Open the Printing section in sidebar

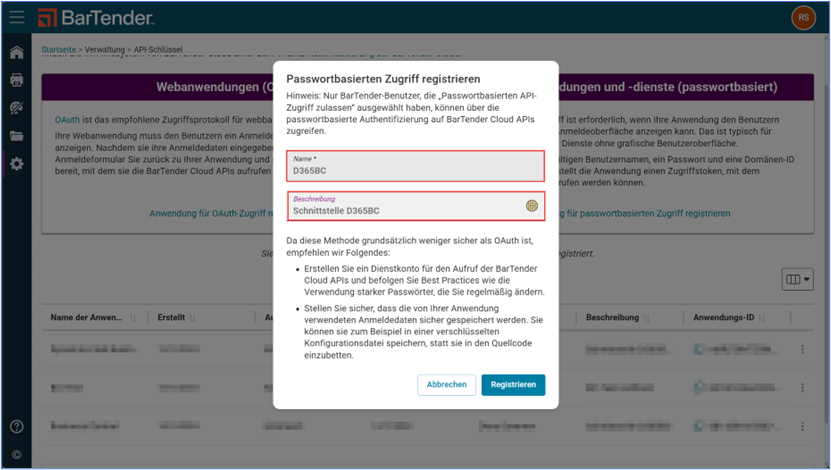click(16, 80)
